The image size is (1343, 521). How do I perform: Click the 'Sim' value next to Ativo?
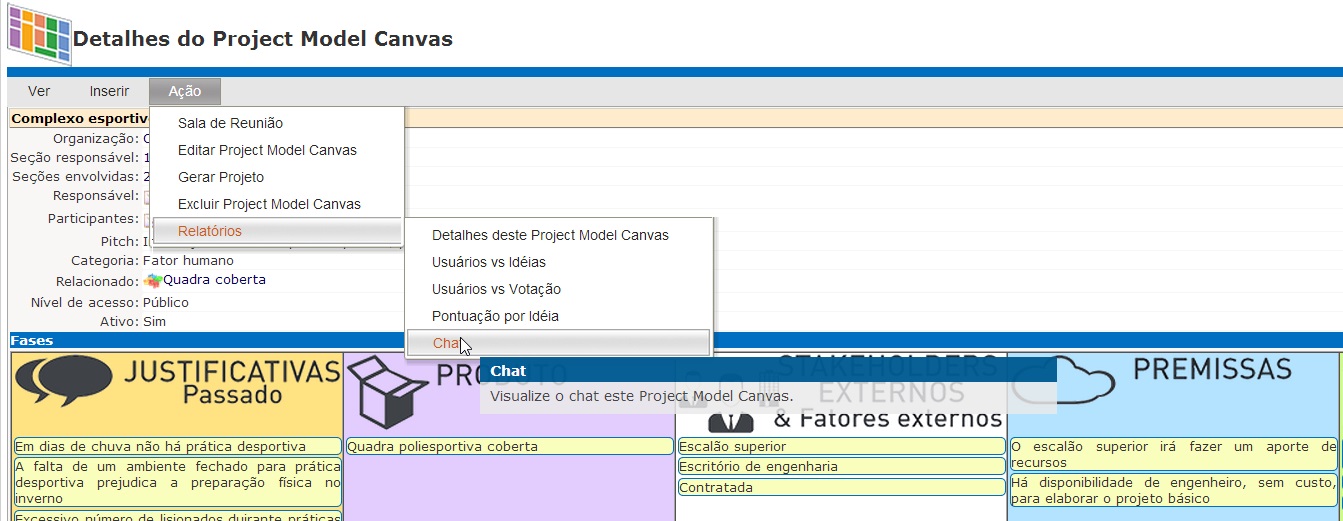[x=154, y=322]
